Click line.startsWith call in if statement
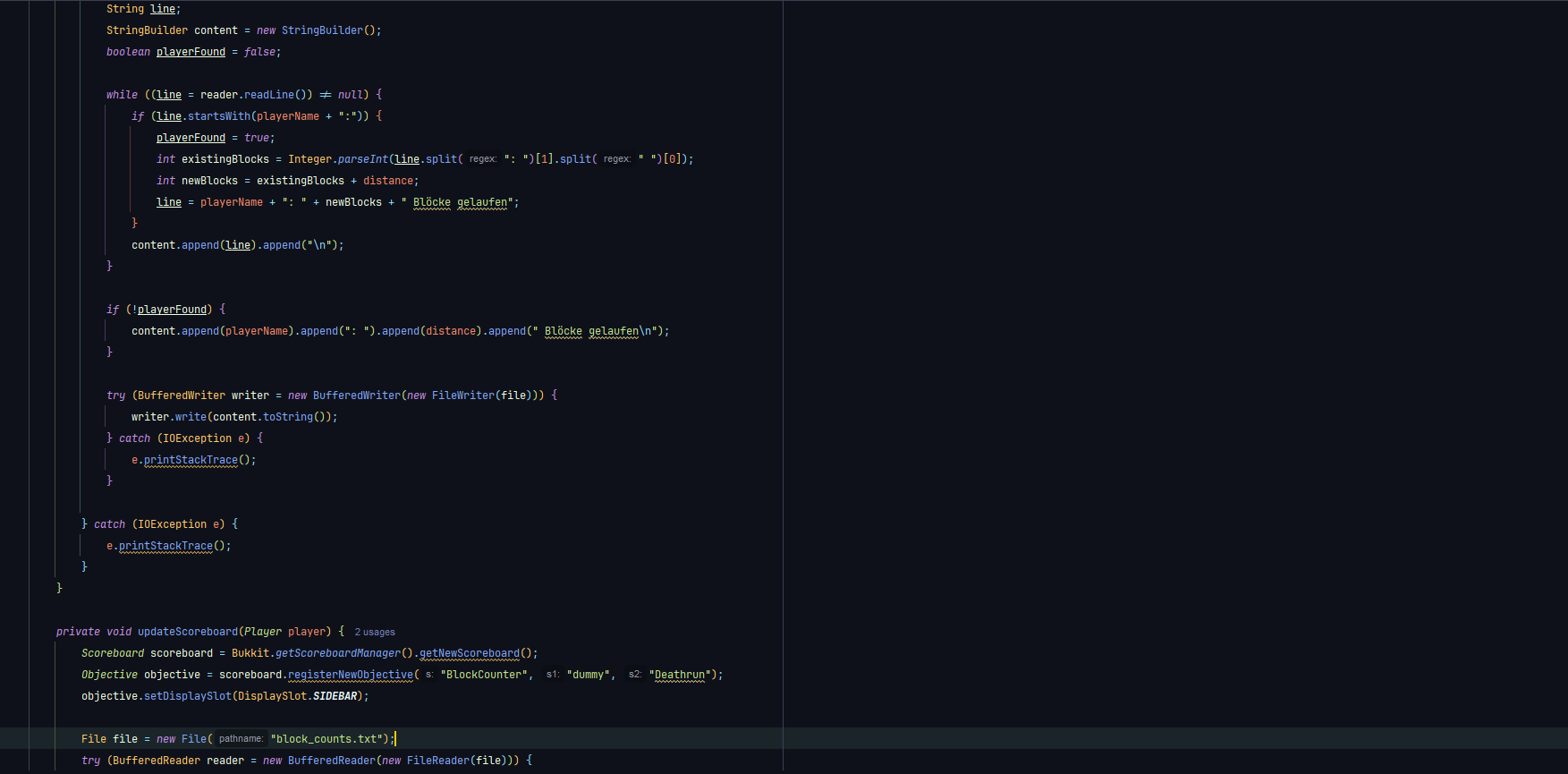Image resolution: width=1568 pixels, height=774 pixels. [x=204, y=116]
